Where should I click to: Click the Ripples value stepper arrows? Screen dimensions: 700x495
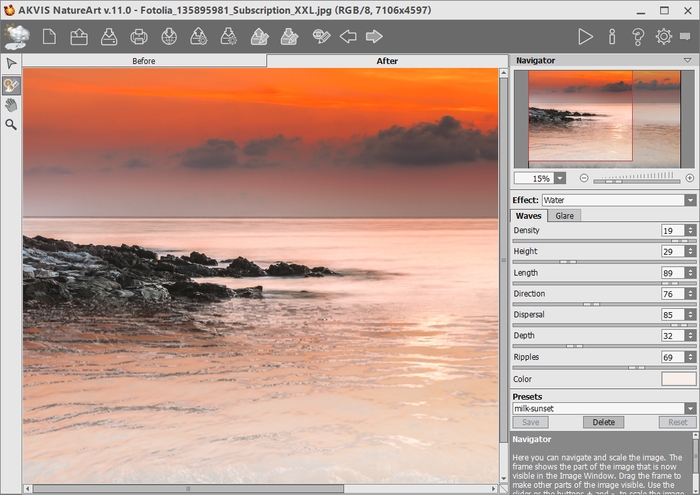tap(691, 357)
